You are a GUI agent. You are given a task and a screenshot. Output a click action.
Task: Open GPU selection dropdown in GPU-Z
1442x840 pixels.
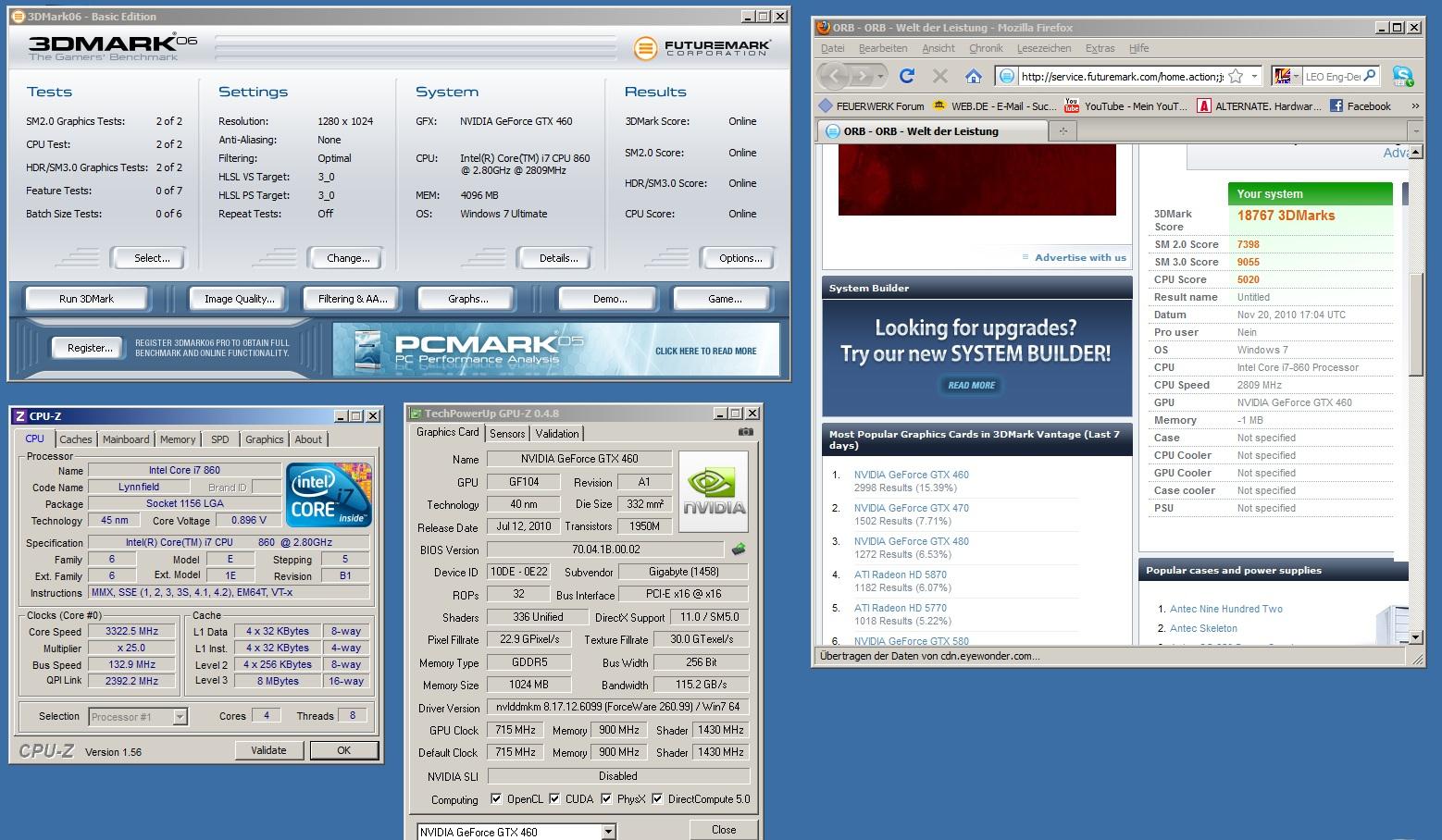click(x=608, y=832)
